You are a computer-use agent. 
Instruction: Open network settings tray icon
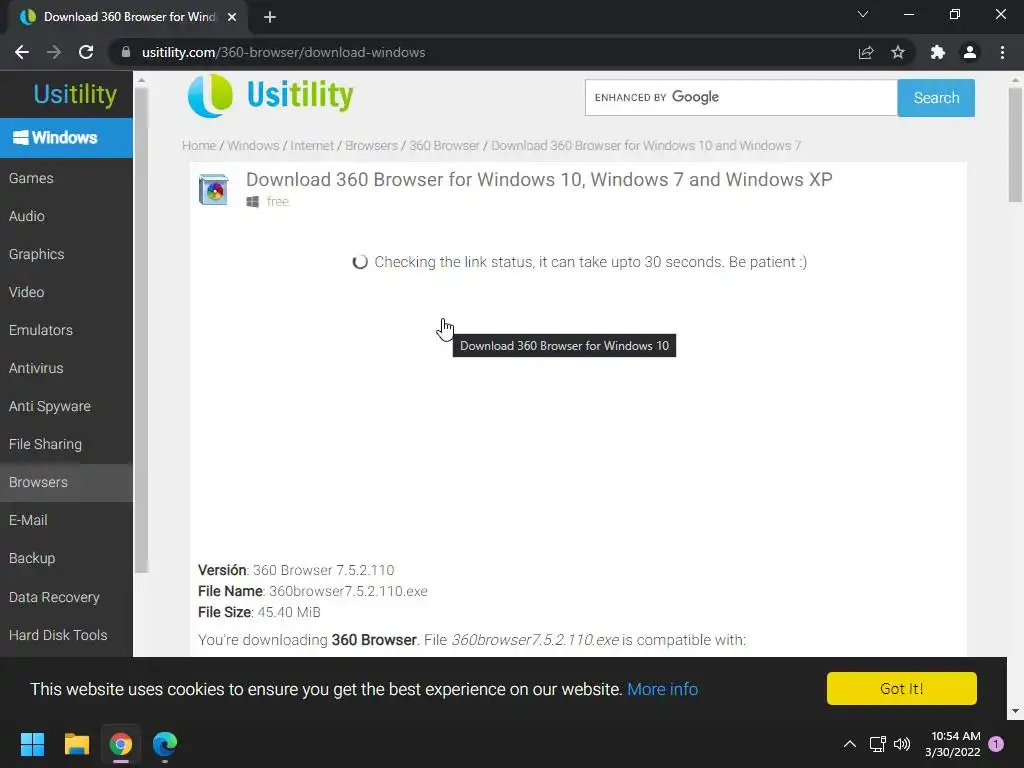(x=878, y=744)
